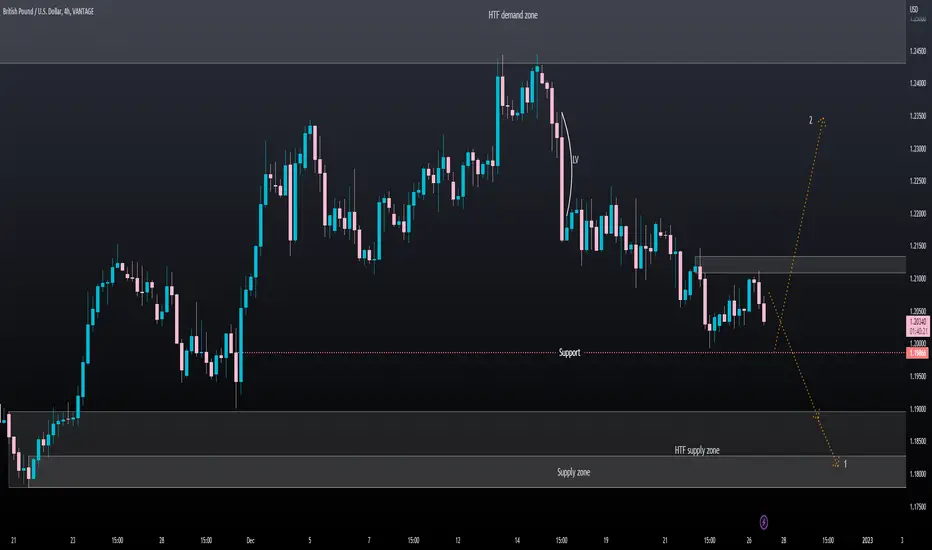
Task: Click the USD currency label on the price axis
Action: pos(914,10)
